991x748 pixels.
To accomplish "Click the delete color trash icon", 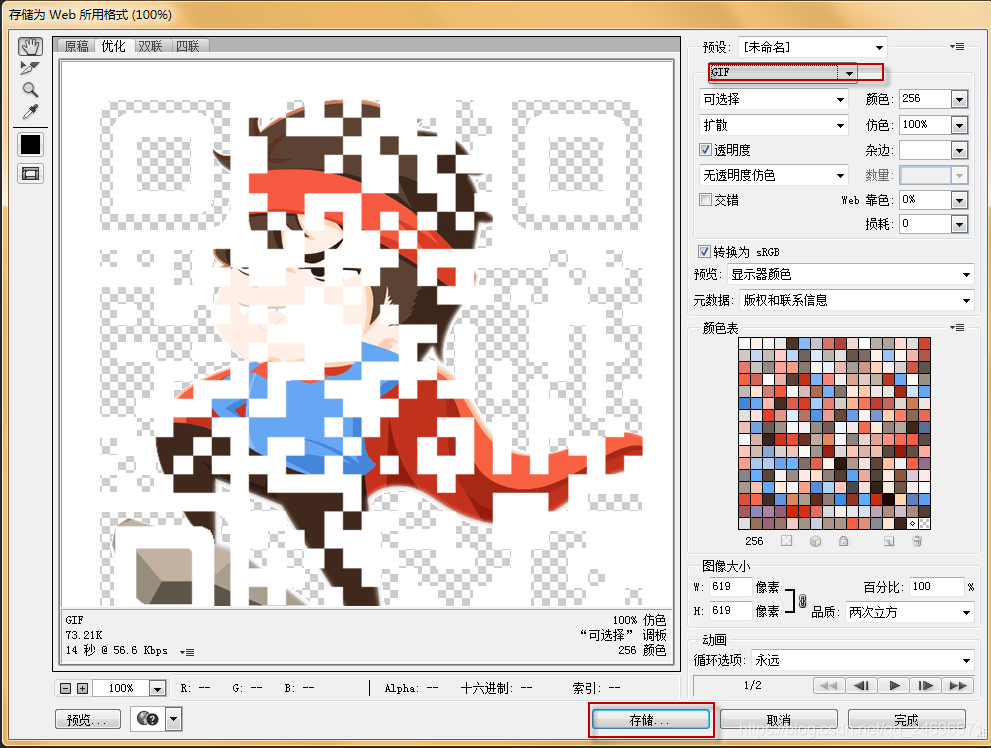I will (x=917, y=541).
